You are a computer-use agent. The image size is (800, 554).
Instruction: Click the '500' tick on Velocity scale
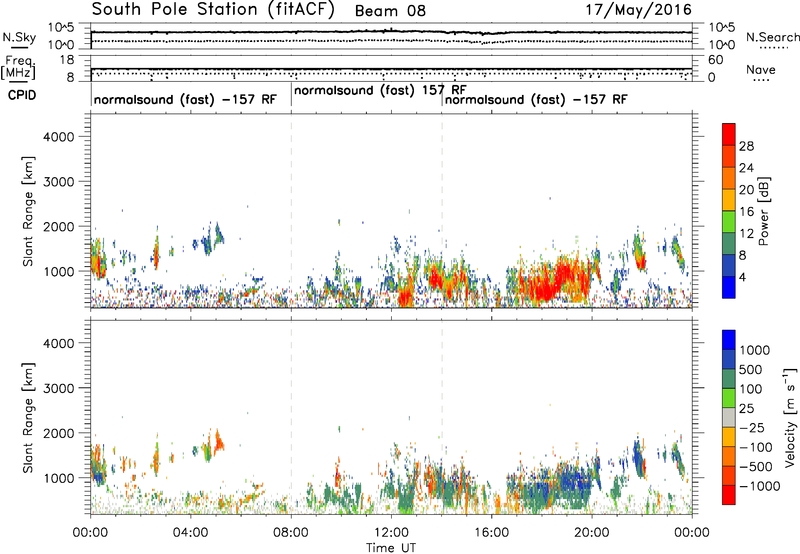751,369
